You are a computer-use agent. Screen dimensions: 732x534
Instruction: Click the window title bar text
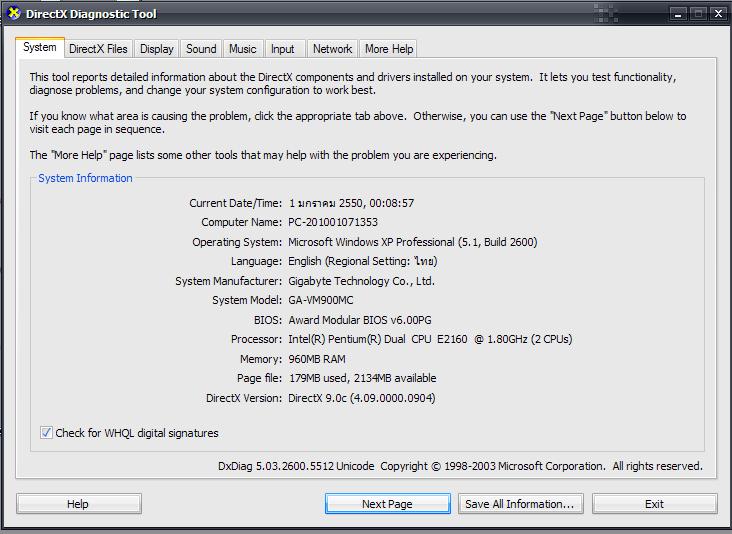[91, 14]
